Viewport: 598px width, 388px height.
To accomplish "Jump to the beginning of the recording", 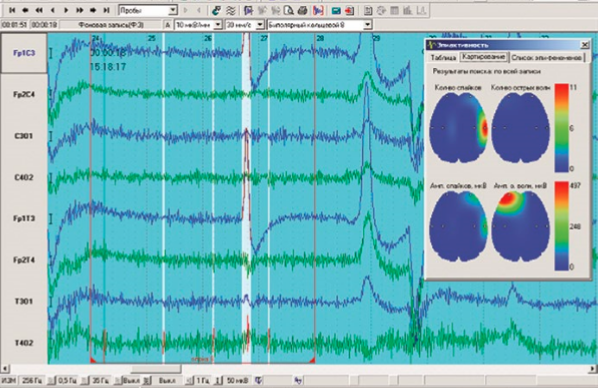I will tap(12, 10).
